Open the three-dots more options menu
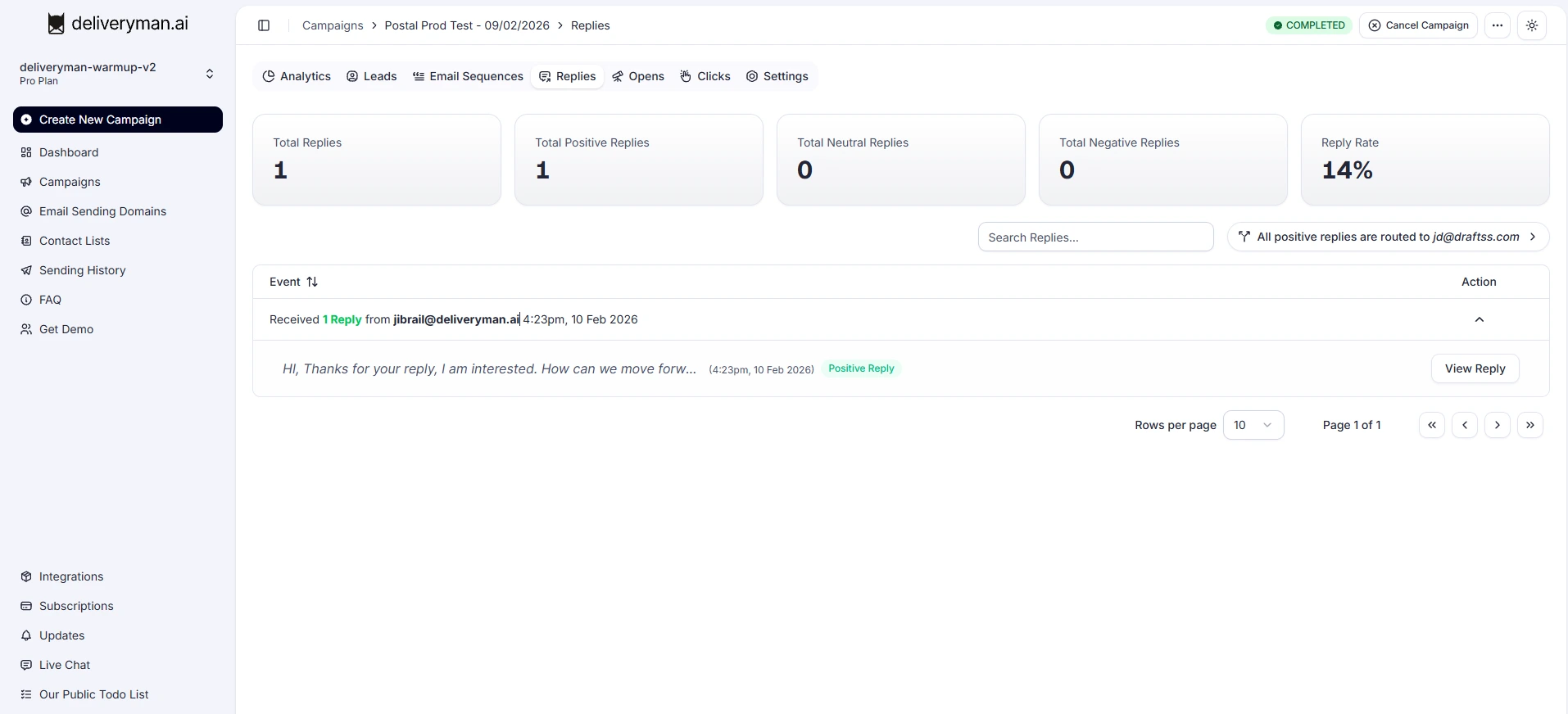 1497,25
